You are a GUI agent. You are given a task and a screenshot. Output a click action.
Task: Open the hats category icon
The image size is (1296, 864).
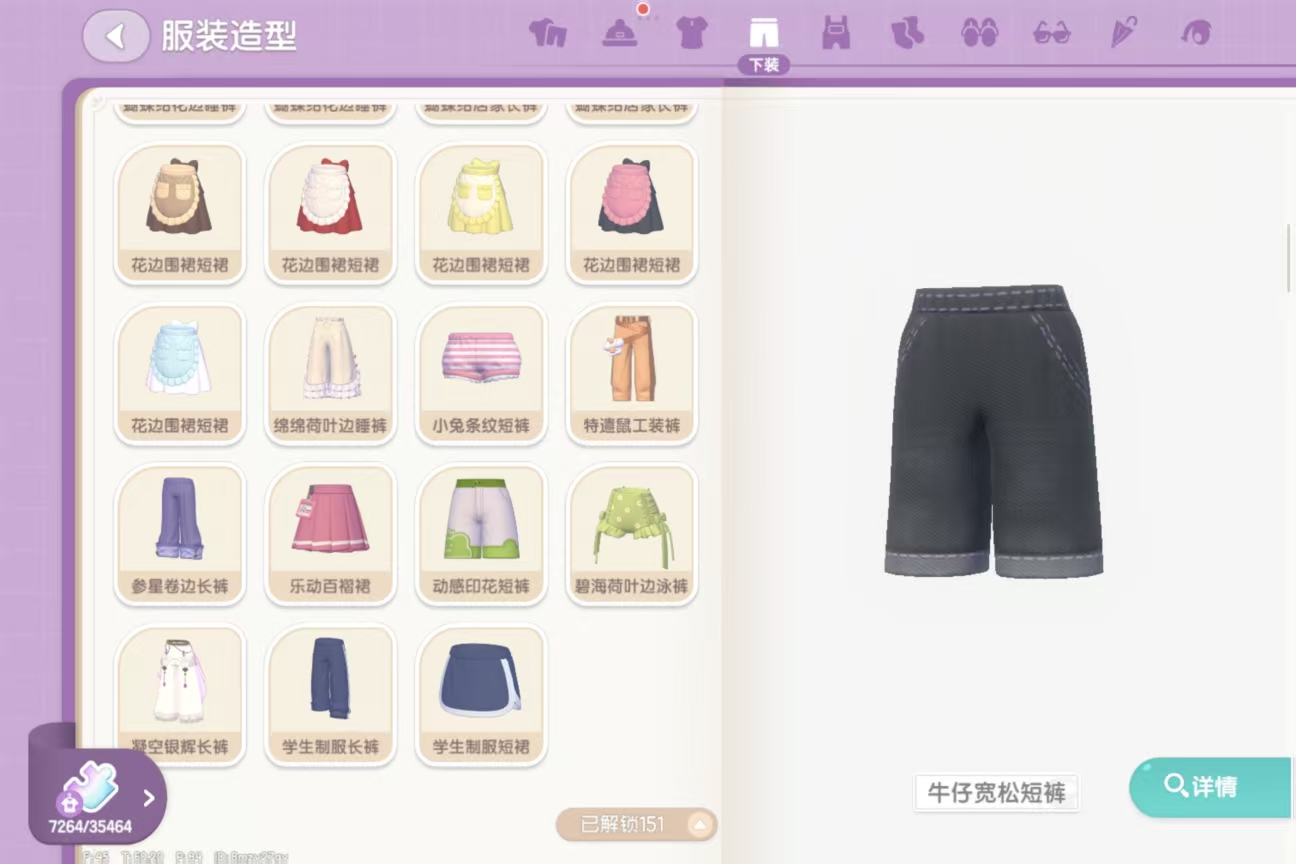tap(620, 33)
